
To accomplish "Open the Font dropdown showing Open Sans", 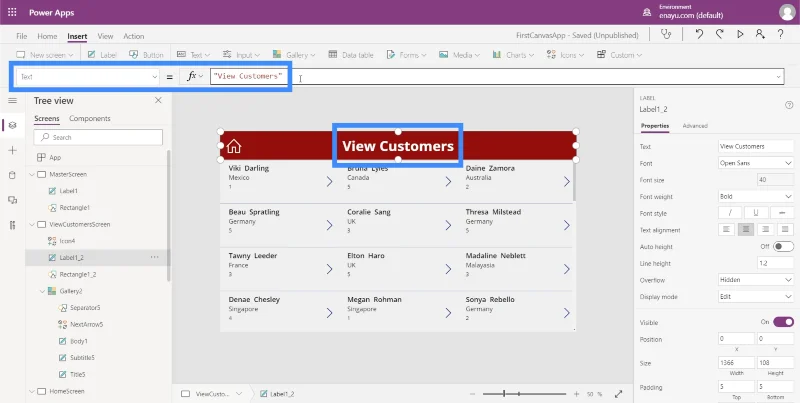I will point(756,163).
